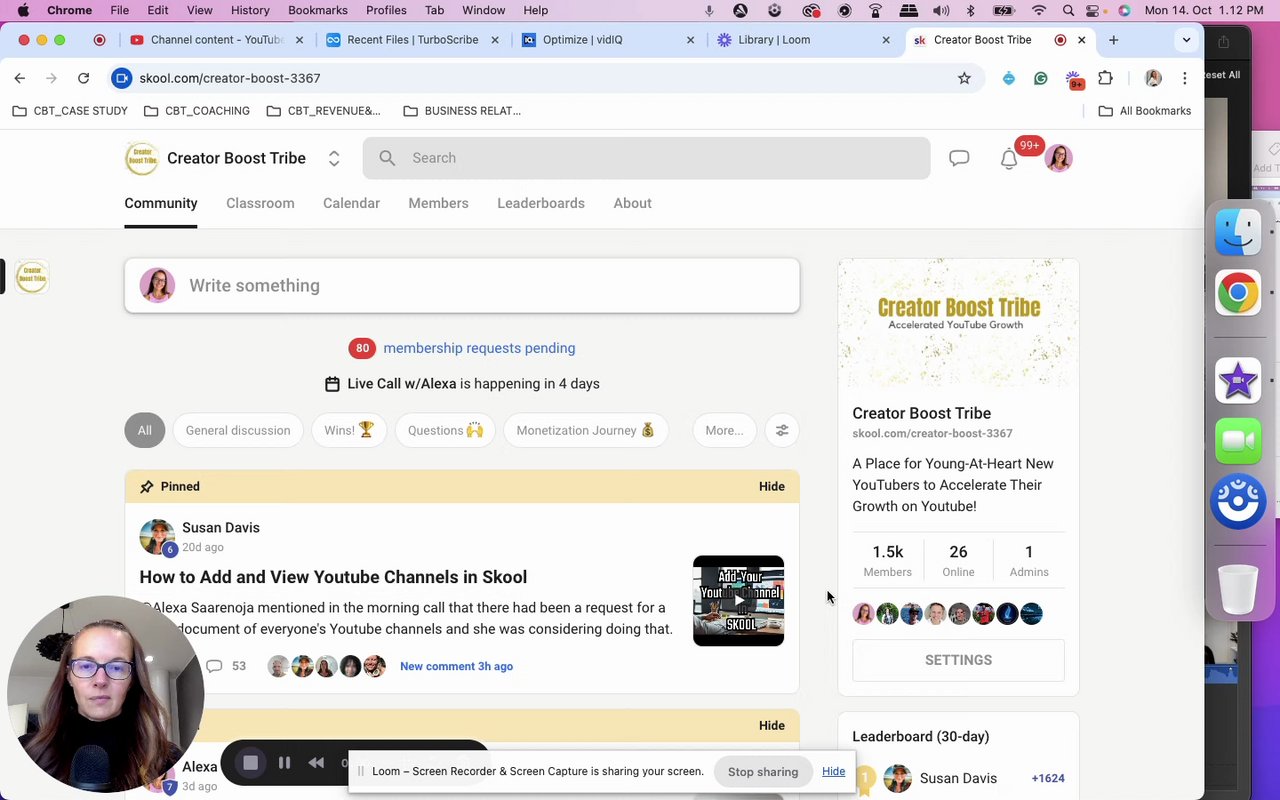
Task: Switch to Channel content YouTube tab
Action: pos(216,40)
